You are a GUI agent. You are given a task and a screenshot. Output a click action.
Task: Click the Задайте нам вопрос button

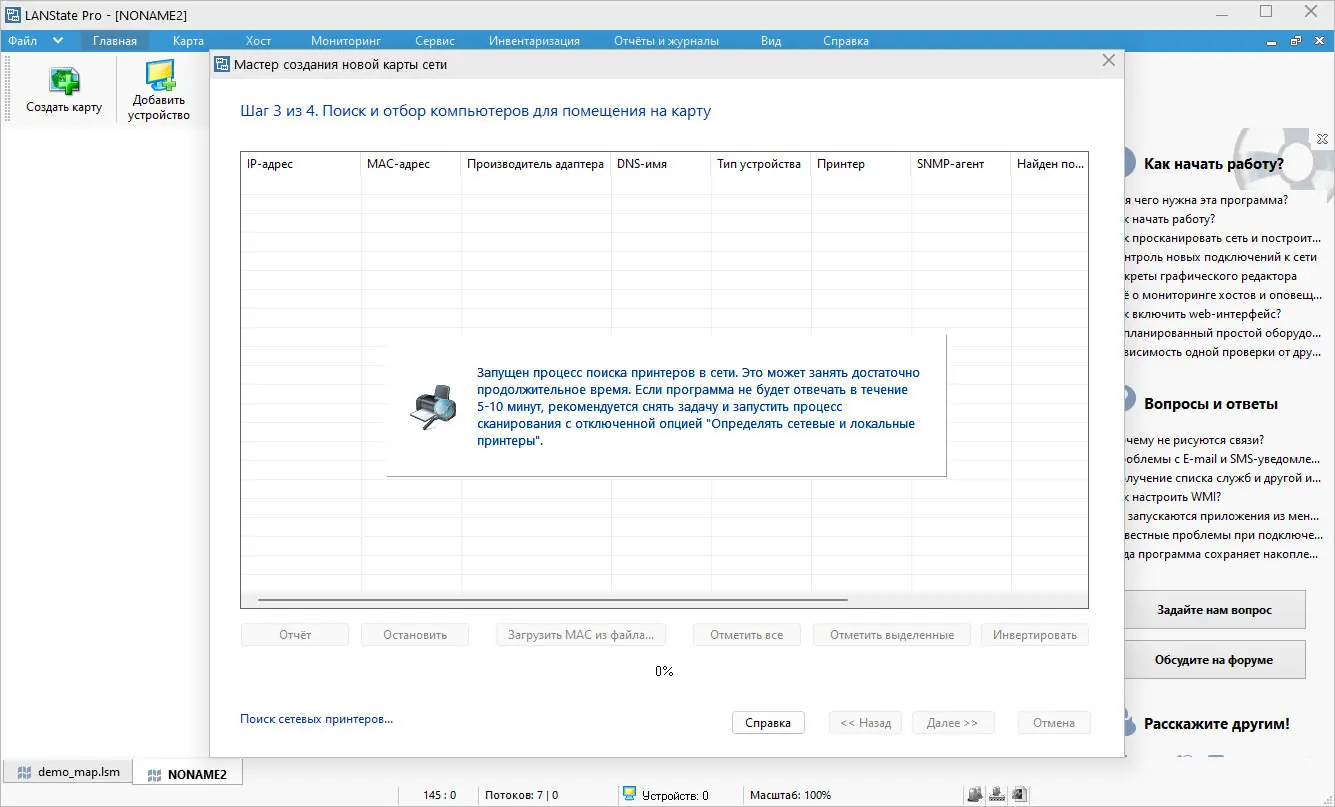tap(1215, 610)
